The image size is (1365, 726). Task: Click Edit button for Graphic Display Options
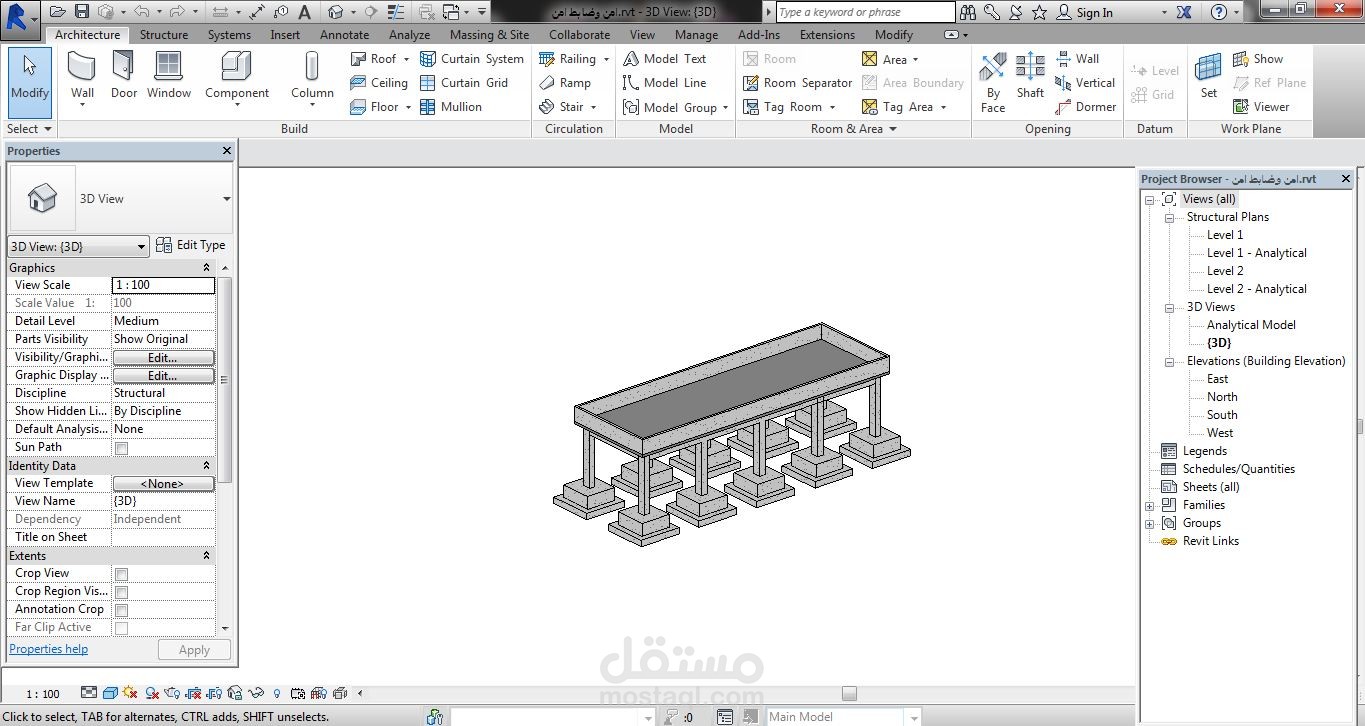163,375
